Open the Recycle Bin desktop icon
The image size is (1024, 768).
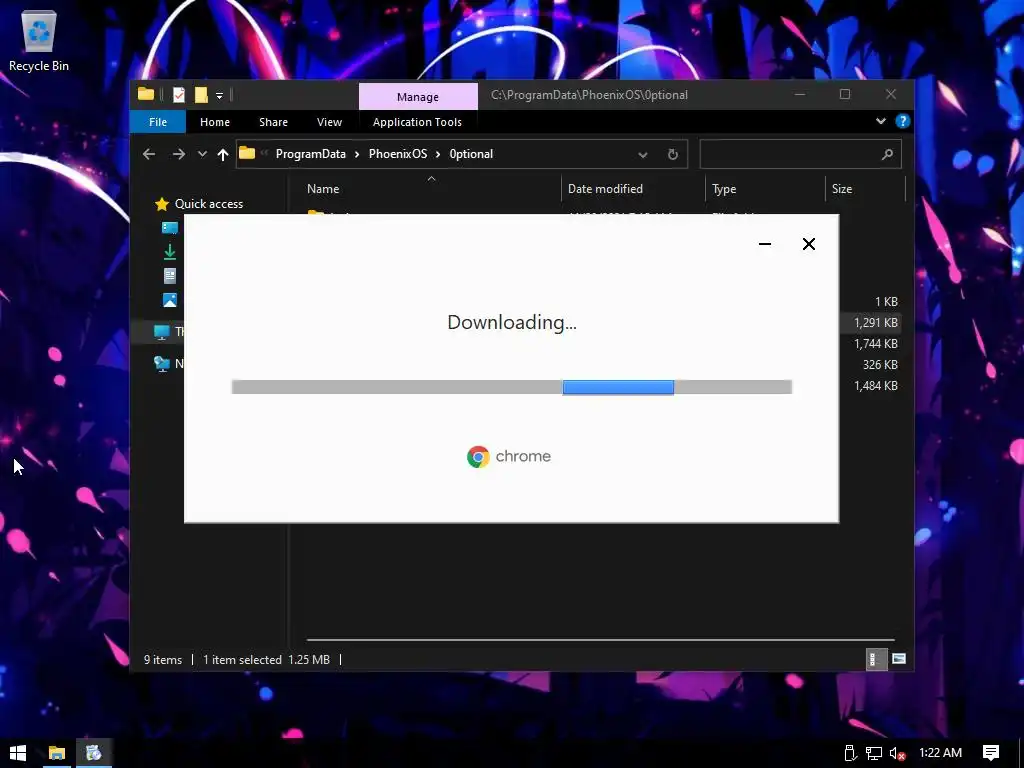tap(39, 41)
